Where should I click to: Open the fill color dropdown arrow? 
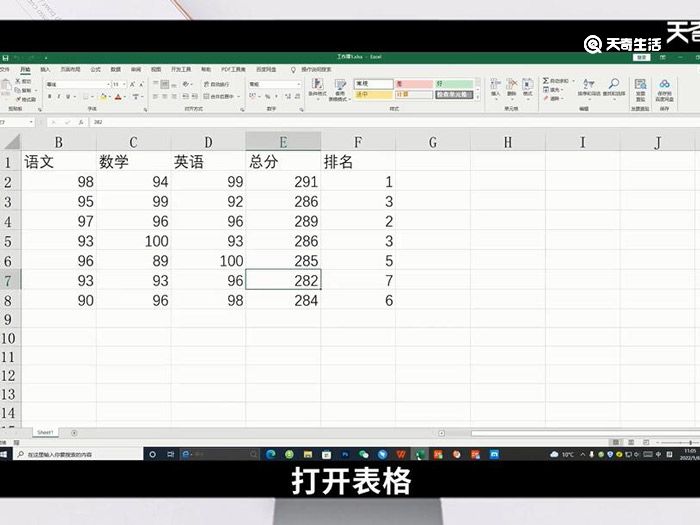110,97
